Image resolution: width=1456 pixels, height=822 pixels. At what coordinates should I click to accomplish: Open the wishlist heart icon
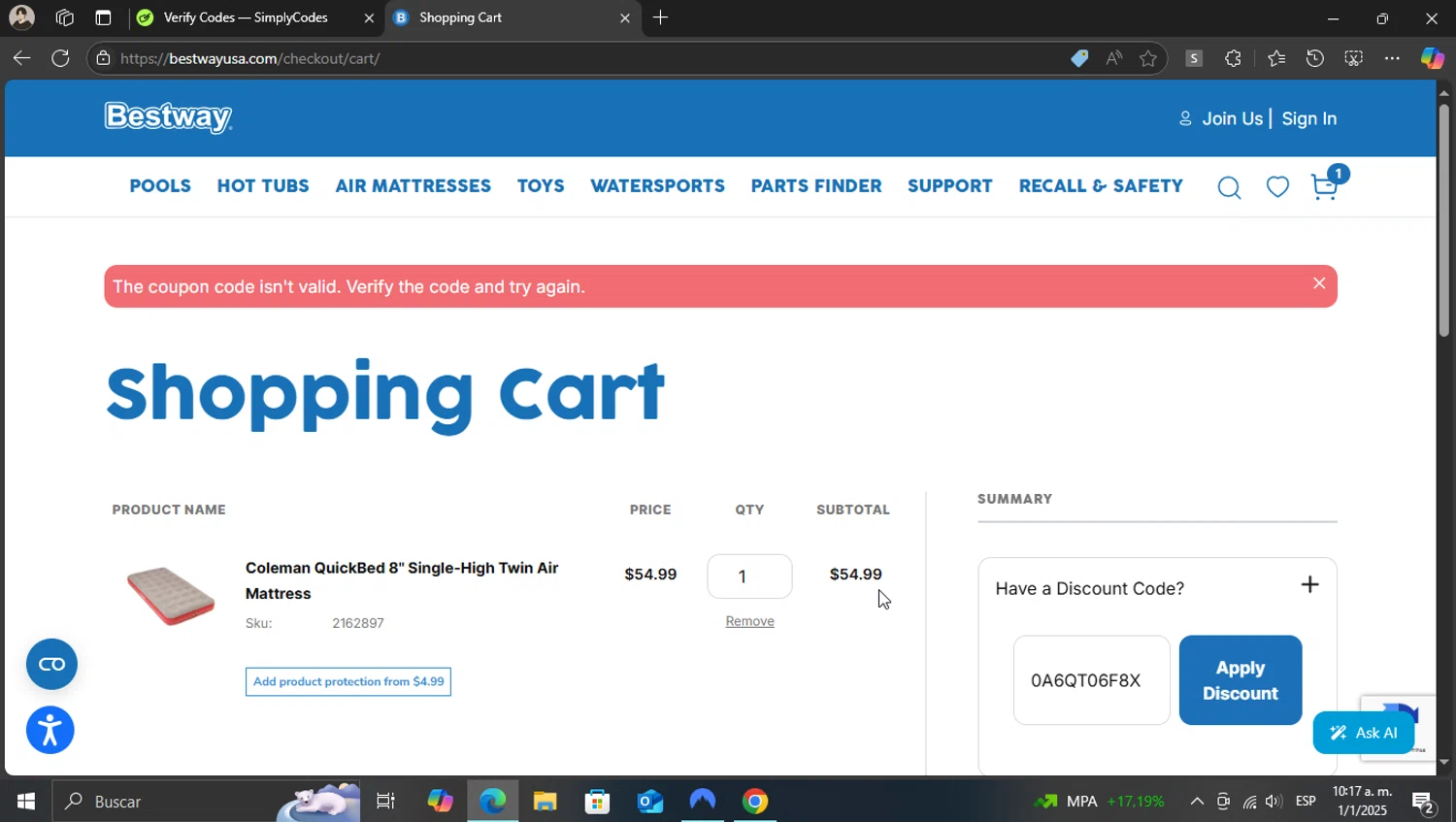(1277, 186)
